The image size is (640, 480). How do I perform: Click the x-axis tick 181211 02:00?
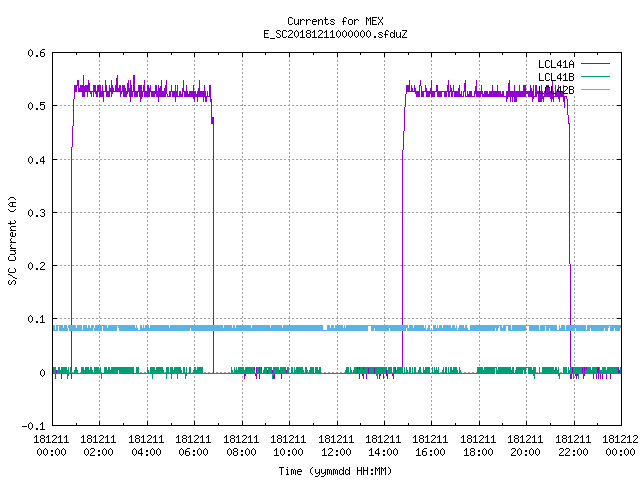[x=98, y=446]
